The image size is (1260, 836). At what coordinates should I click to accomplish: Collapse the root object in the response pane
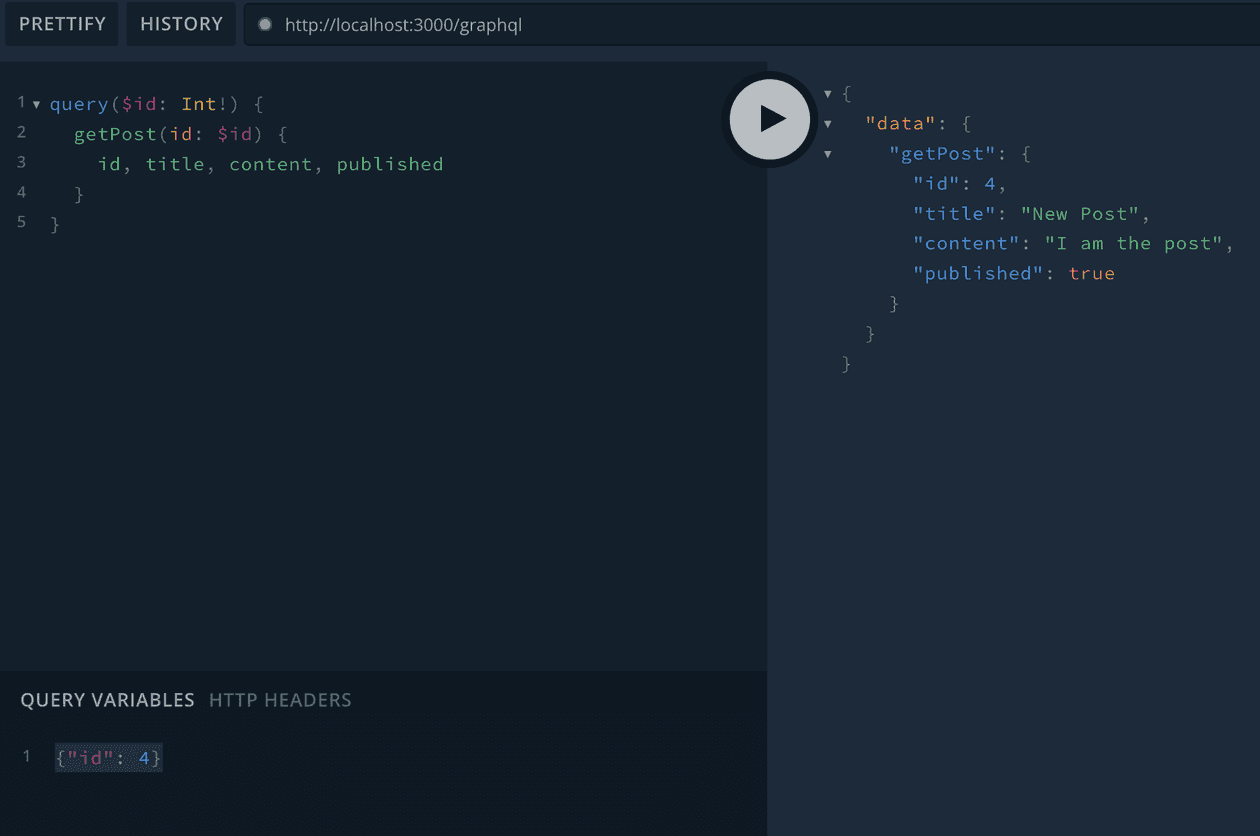click(x=828, y=93)
